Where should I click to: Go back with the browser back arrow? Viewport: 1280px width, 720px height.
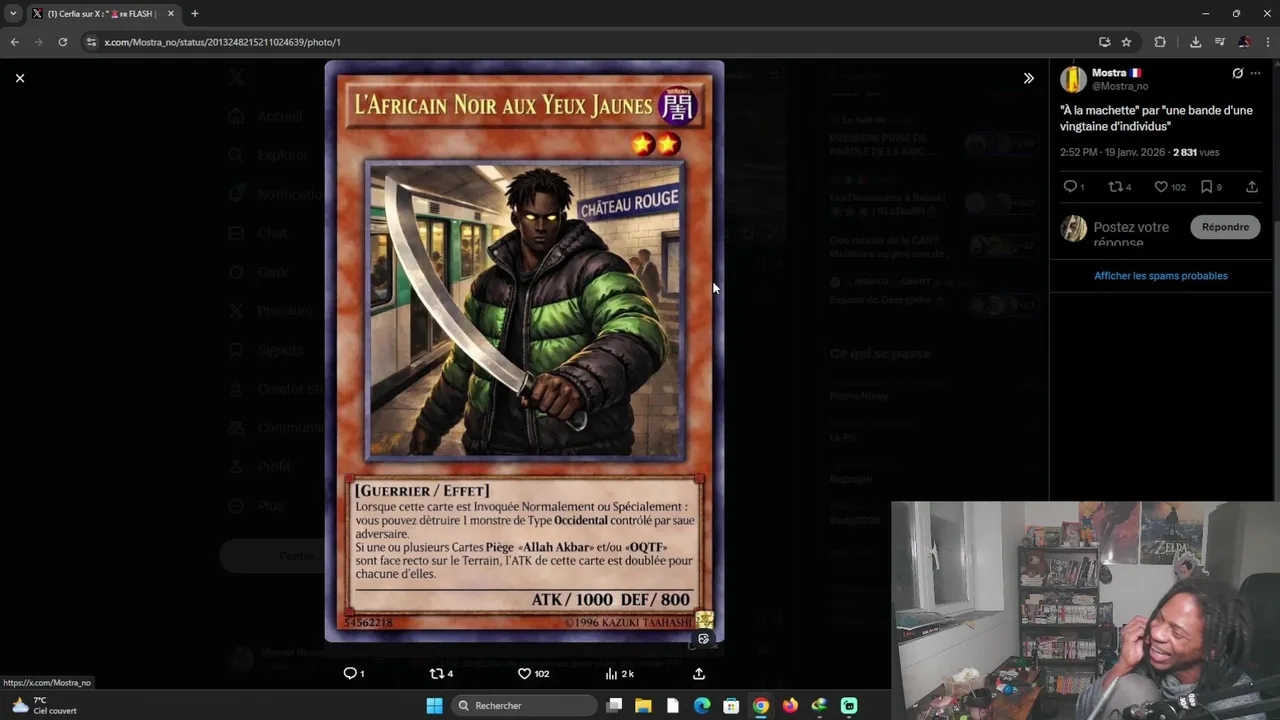point(14,42)
